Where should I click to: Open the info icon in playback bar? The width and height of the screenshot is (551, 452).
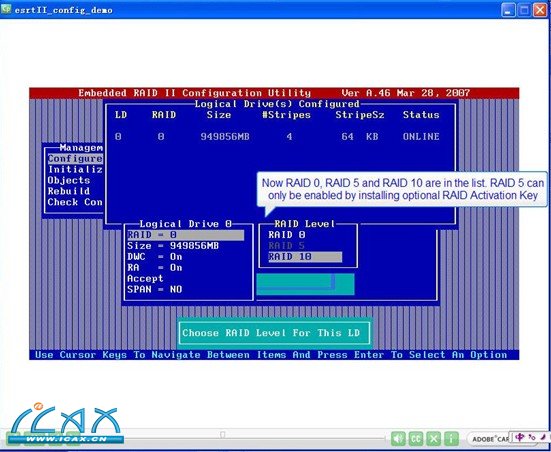(451, 438)
